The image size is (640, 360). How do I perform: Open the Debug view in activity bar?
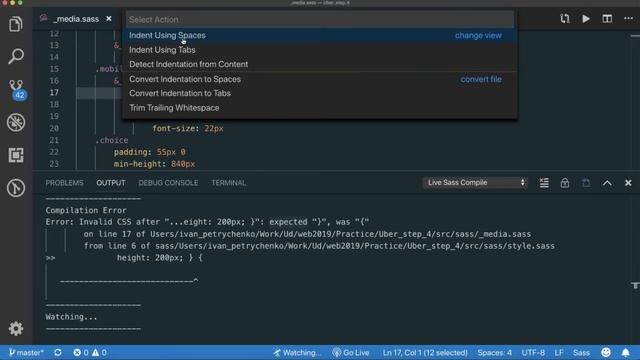(x=16, y=122)
